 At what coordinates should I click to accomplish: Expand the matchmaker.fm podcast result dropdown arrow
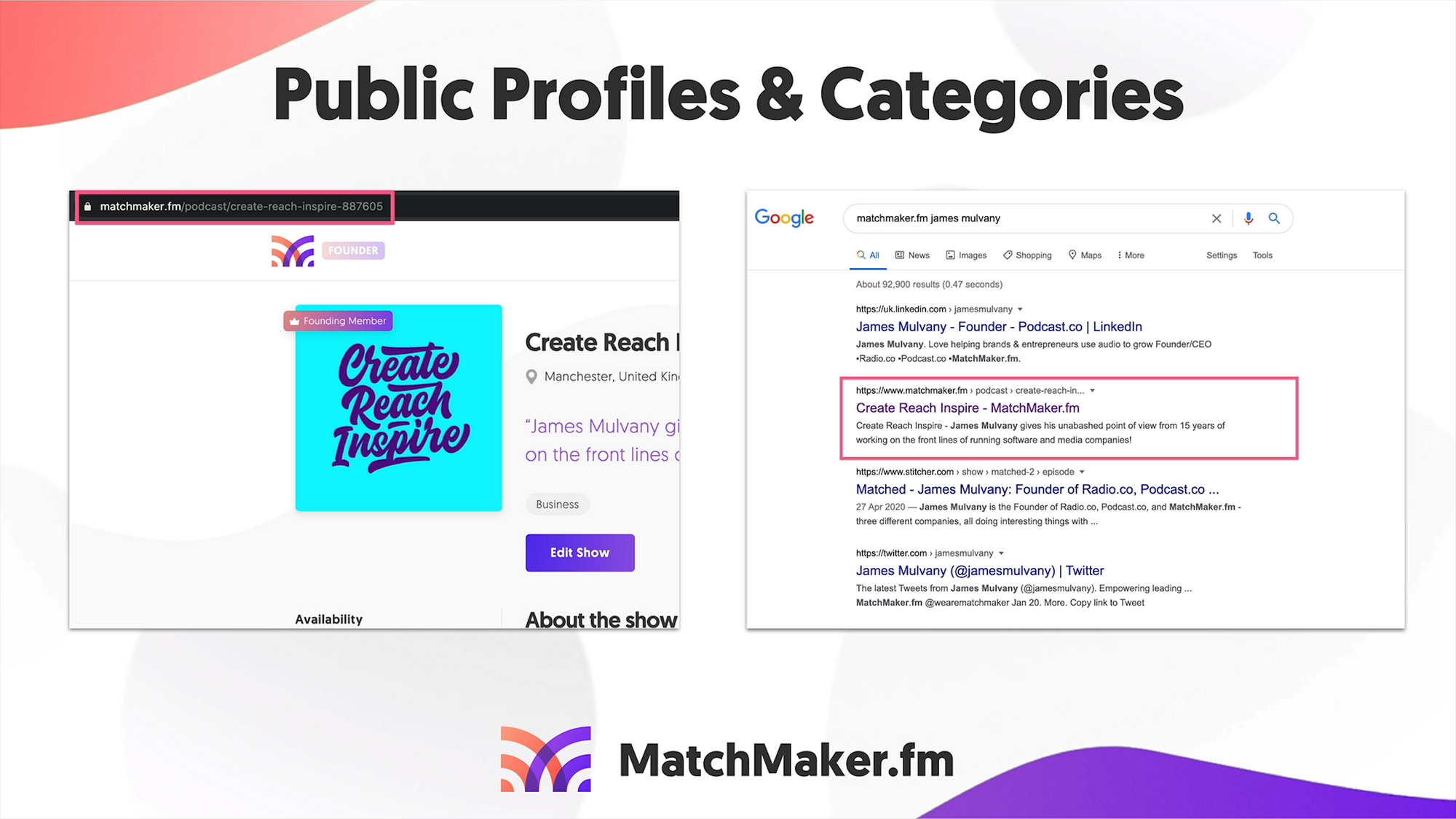click(1095, 390)
